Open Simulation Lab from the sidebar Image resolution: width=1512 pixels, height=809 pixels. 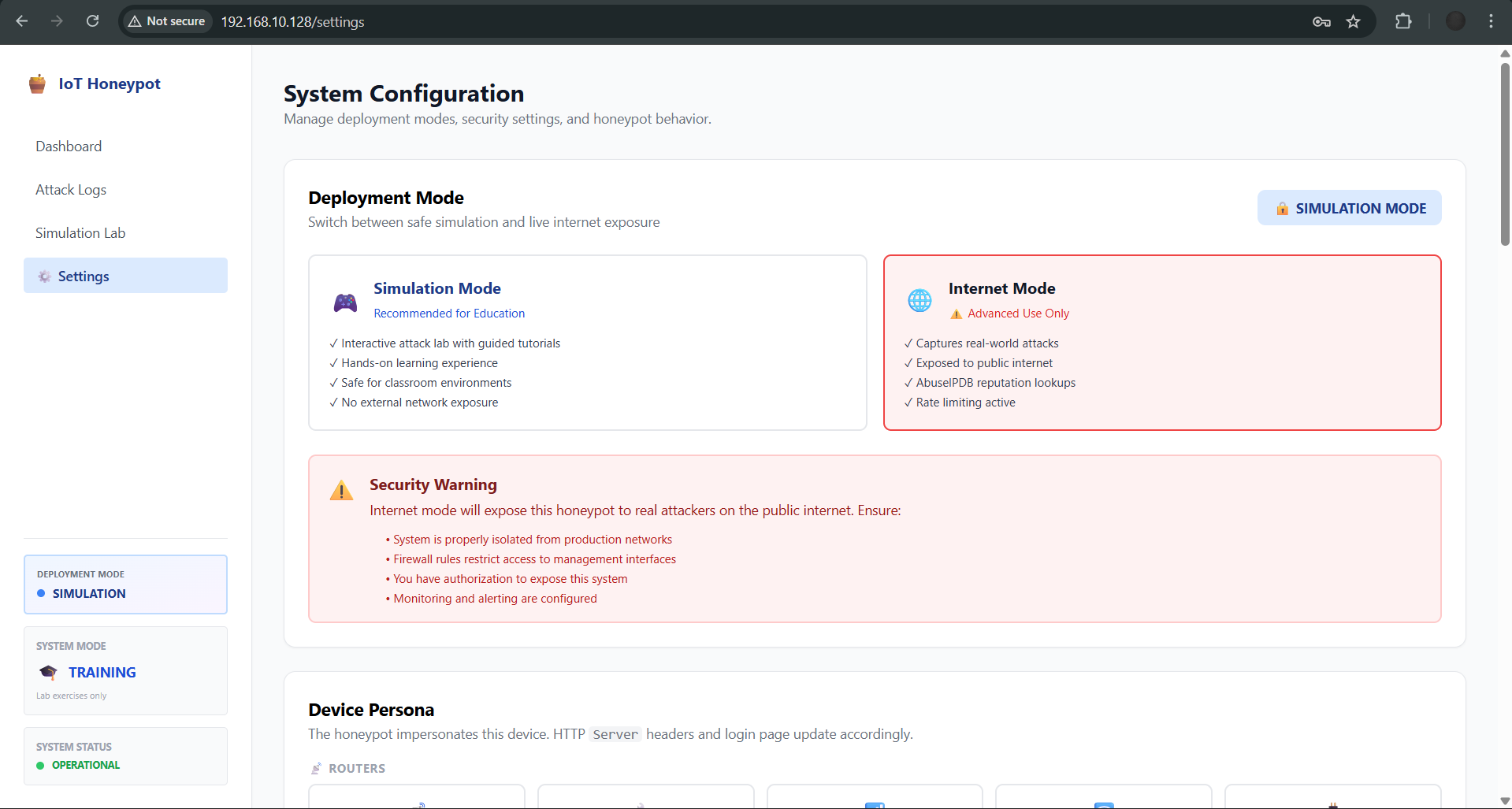tap(80, 233)
